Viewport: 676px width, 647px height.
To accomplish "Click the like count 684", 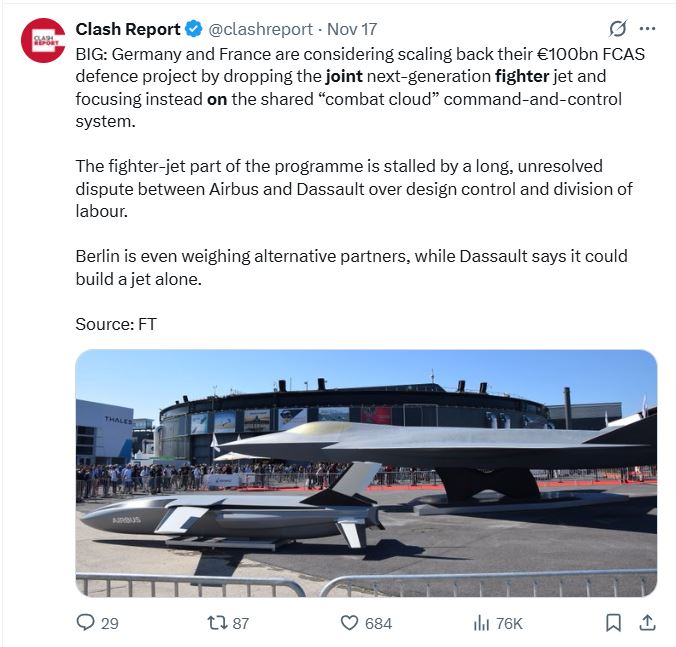I will pos(378,623).
